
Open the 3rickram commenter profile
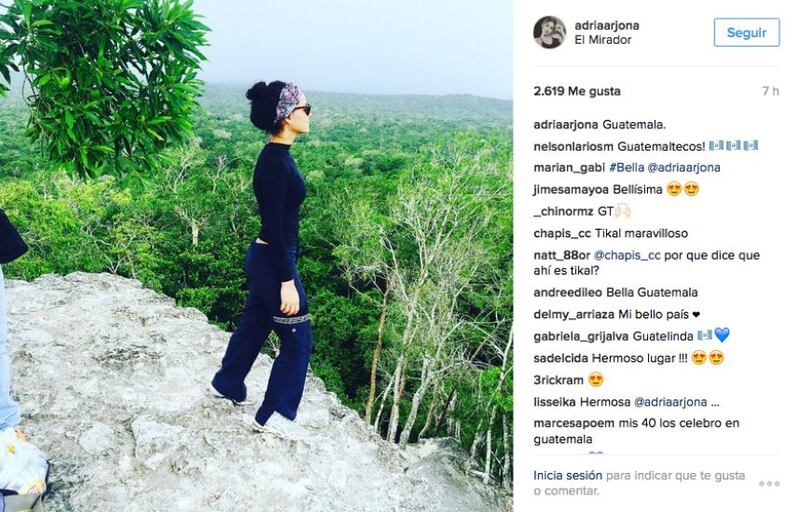pyautogui.click(x=558, y=380)
